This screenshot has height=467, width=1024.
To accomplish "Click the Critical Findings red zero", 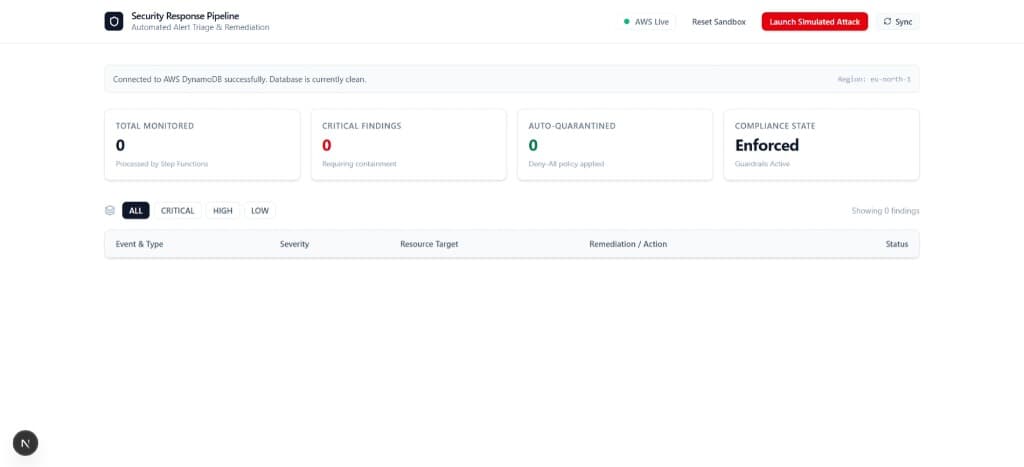I will coord(327,145).
